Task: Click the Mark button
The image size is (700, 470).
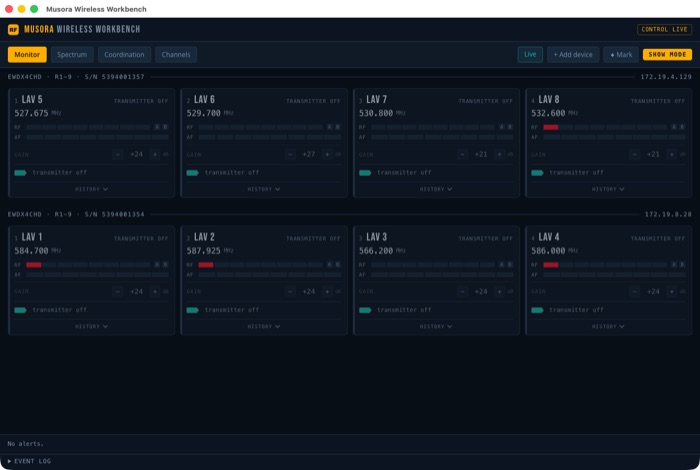Action: (x=621, y=54)
